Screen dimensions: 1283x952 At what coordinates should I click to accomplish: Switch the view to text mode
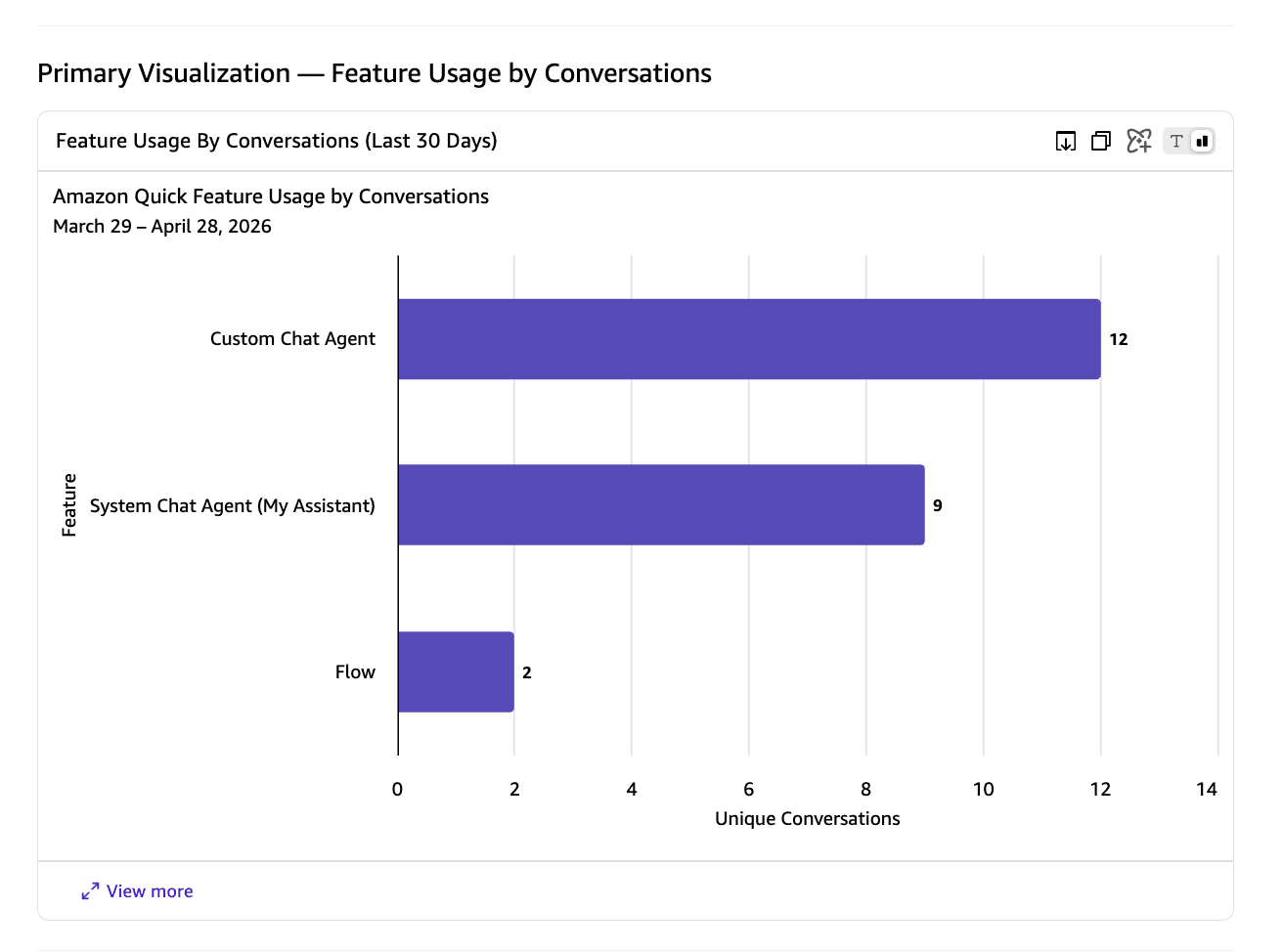tap(1176, 141)
